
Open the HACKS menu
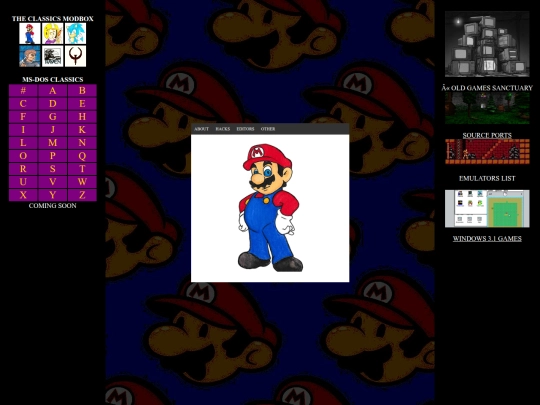pyautogui.click(x=223, y=129)
